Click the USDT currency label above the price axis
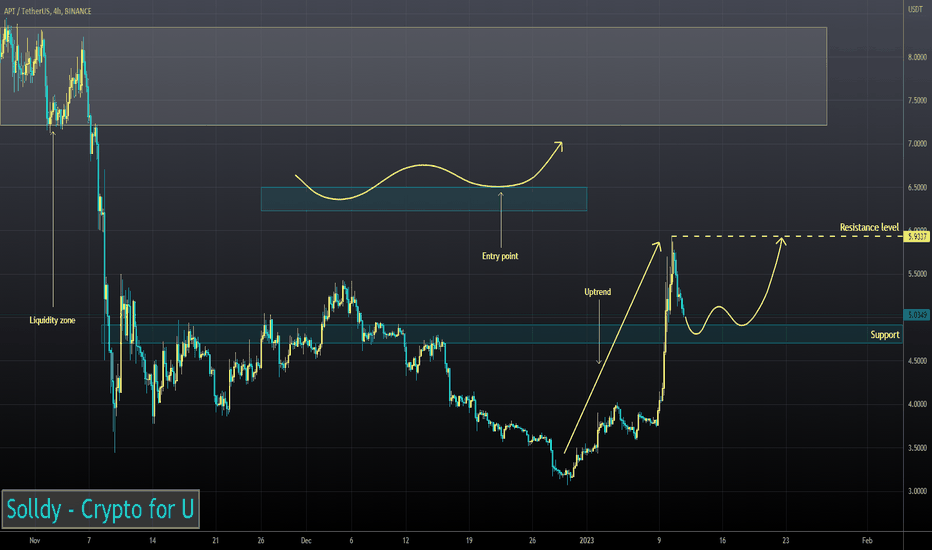Image resolution: width=932 pixels, height=550 pixels. (915, 9)
